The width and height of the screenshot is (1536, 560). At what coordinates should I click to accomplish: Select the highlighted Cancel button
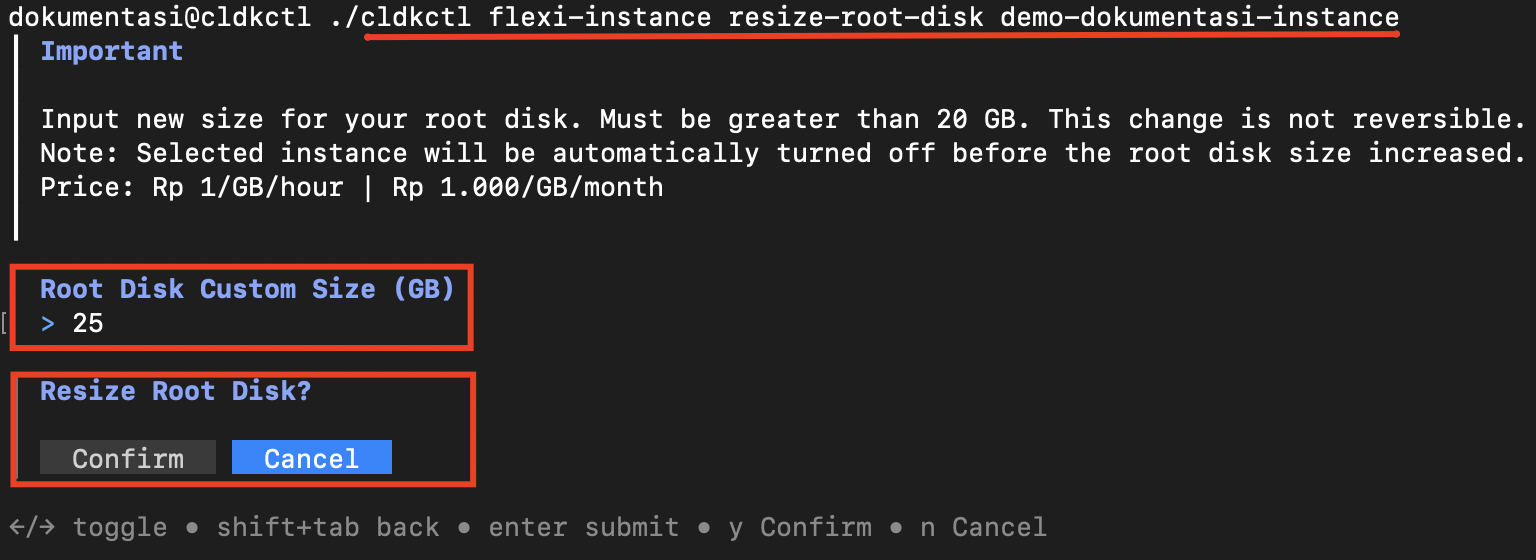(x=311, y=458)
